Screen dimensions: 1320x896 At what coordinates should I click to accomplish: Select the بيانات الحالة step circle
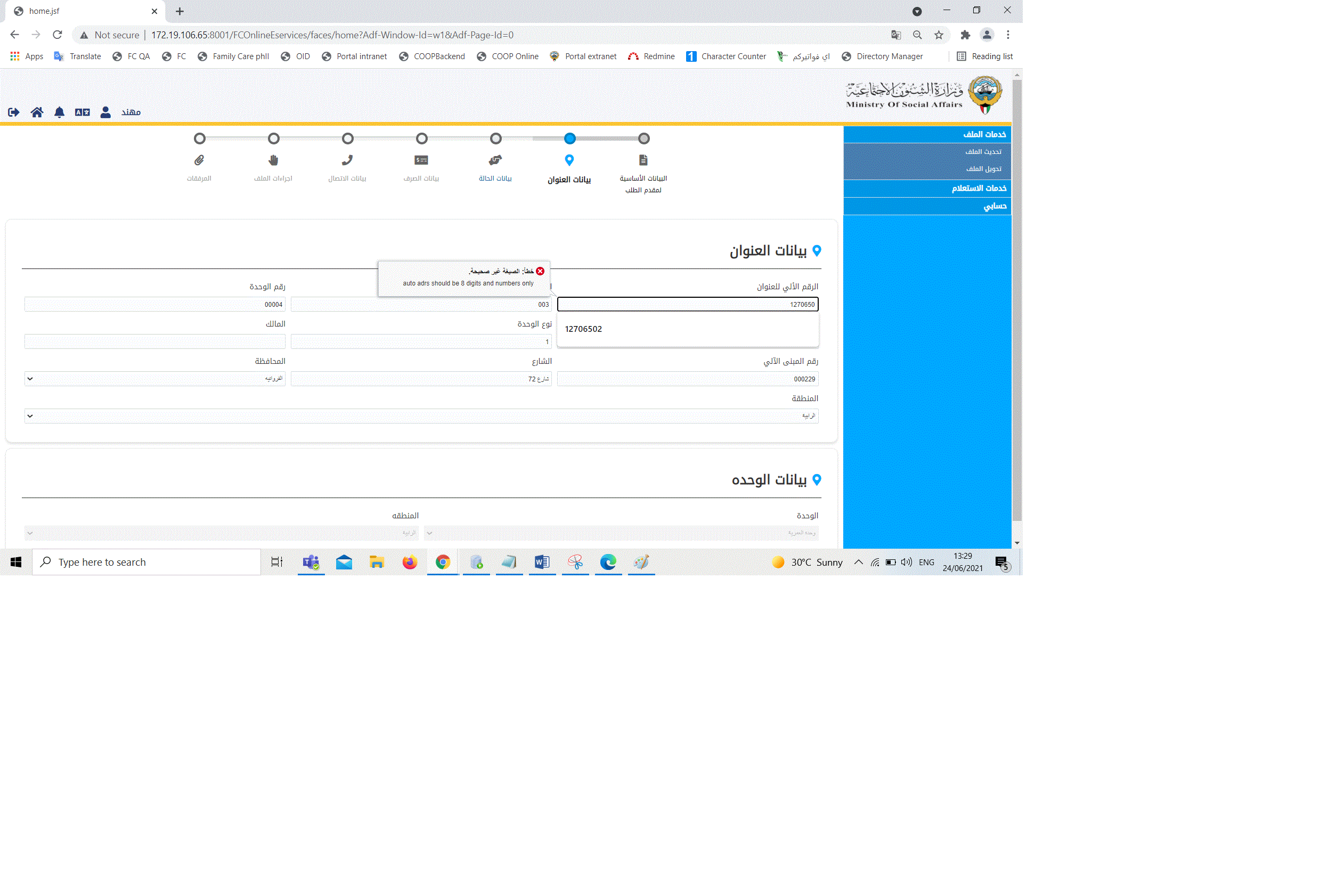coord(496,139)
